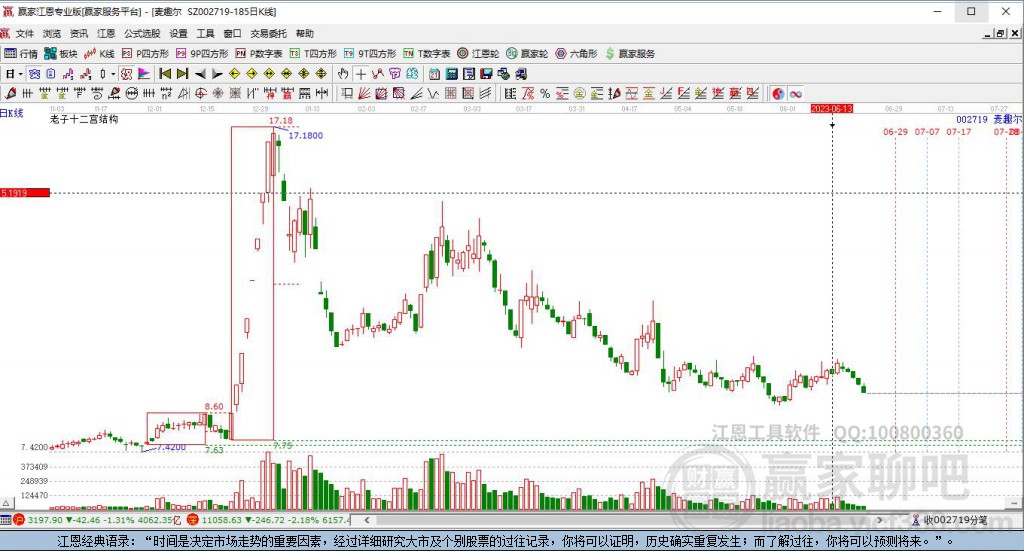Select the red fan lines tool
Screen dimensions: 1024x551
tap(364, 94)
